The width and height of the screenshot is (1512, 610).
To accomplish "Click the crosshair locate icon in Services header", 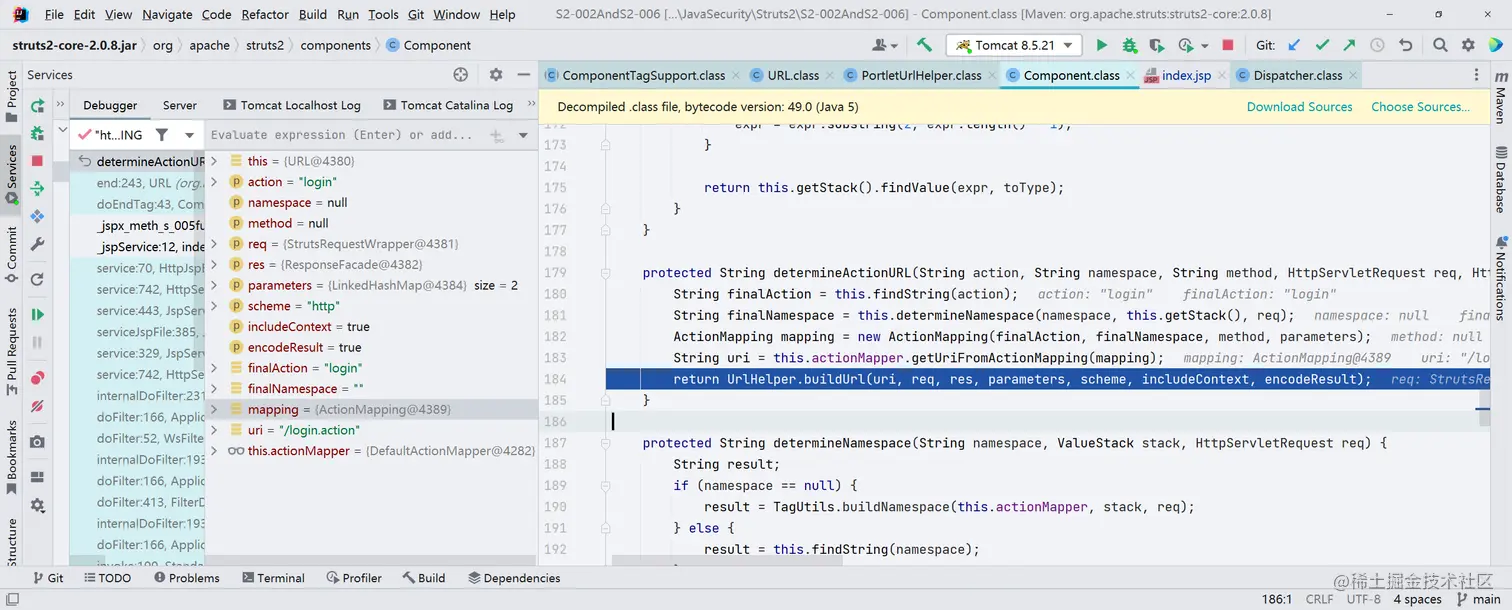I will point(461,75).
